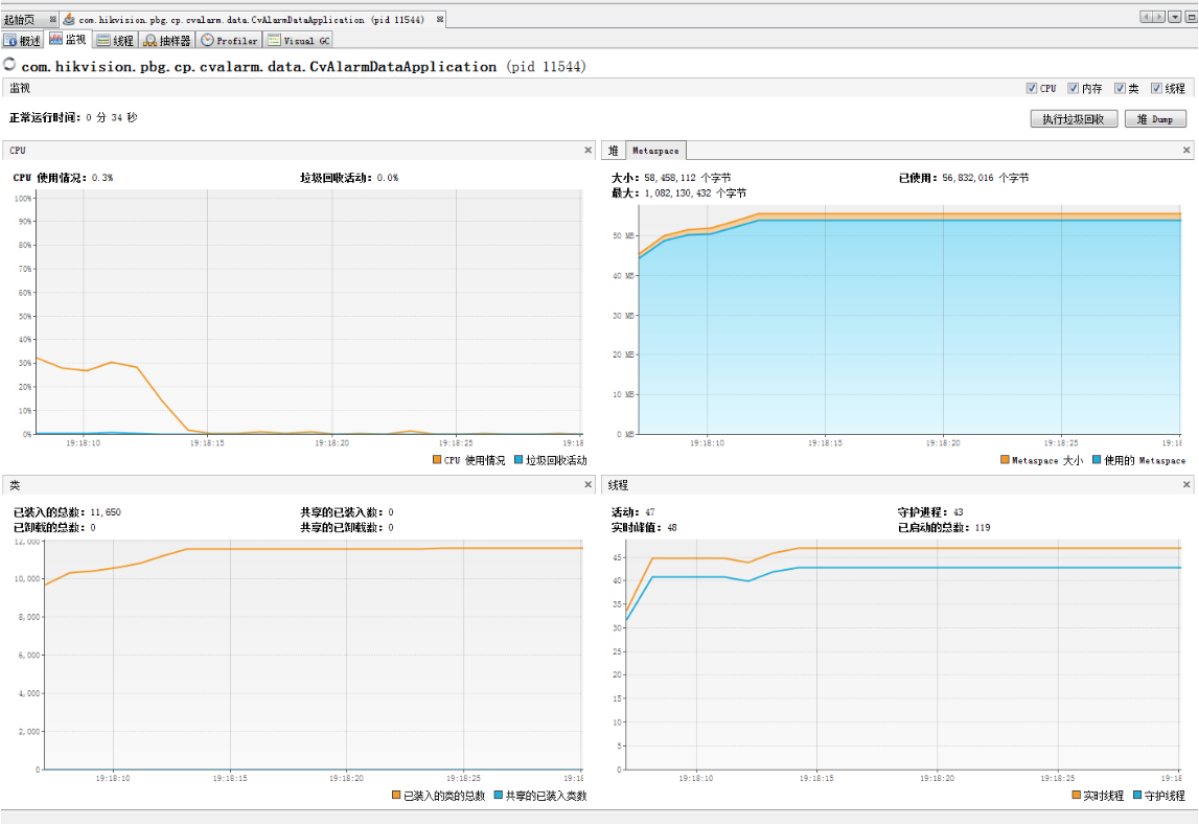1199x824 pixels.
Task: Open the 抽样器 sampler tab
Action: pyautogui.click(x=167, y=41)
